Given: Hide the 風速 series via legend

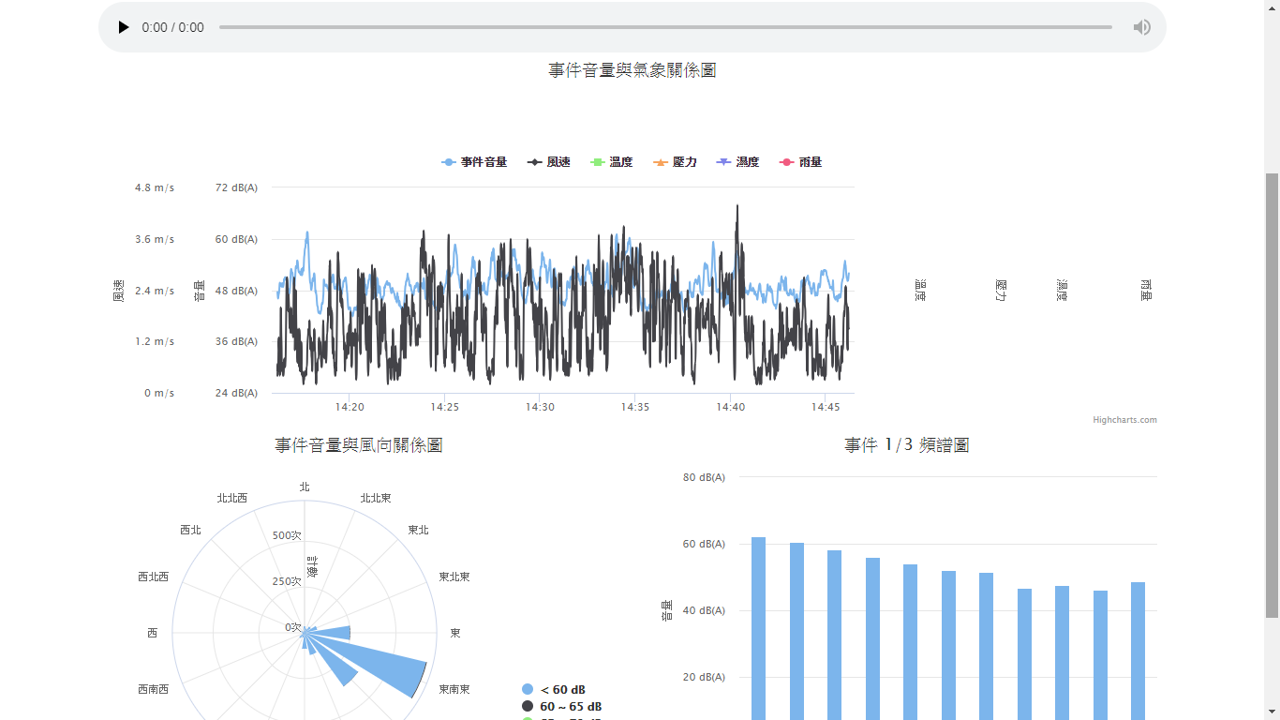Looking at the screenshot, I should [x=549, y=162].
